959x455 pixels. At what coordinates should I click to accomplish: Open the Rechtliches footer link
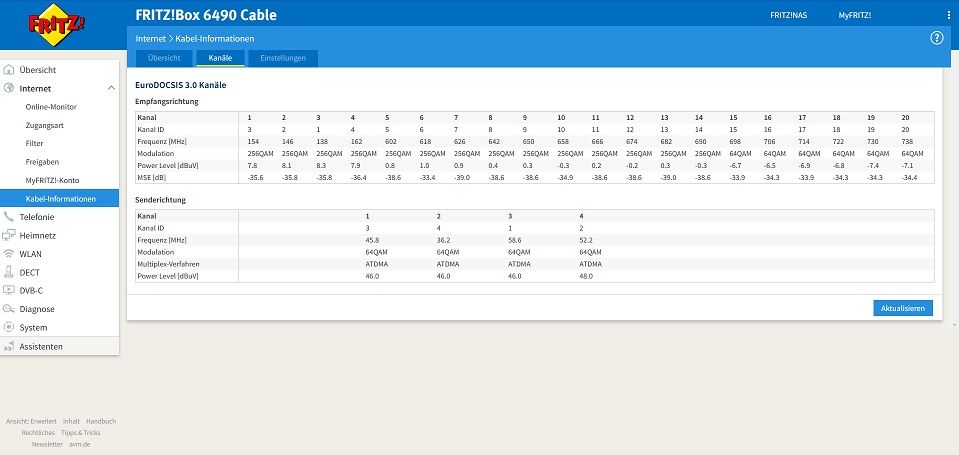point(38,432)
